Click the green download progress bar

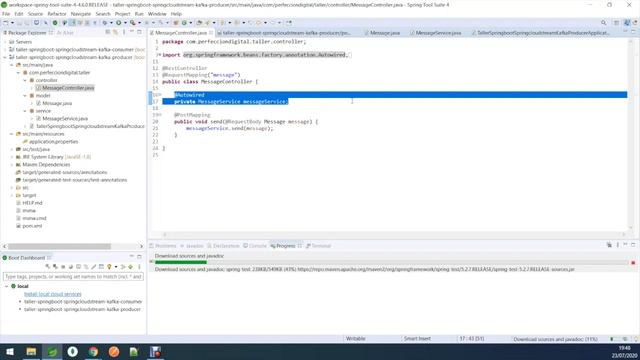click(181, 262)
